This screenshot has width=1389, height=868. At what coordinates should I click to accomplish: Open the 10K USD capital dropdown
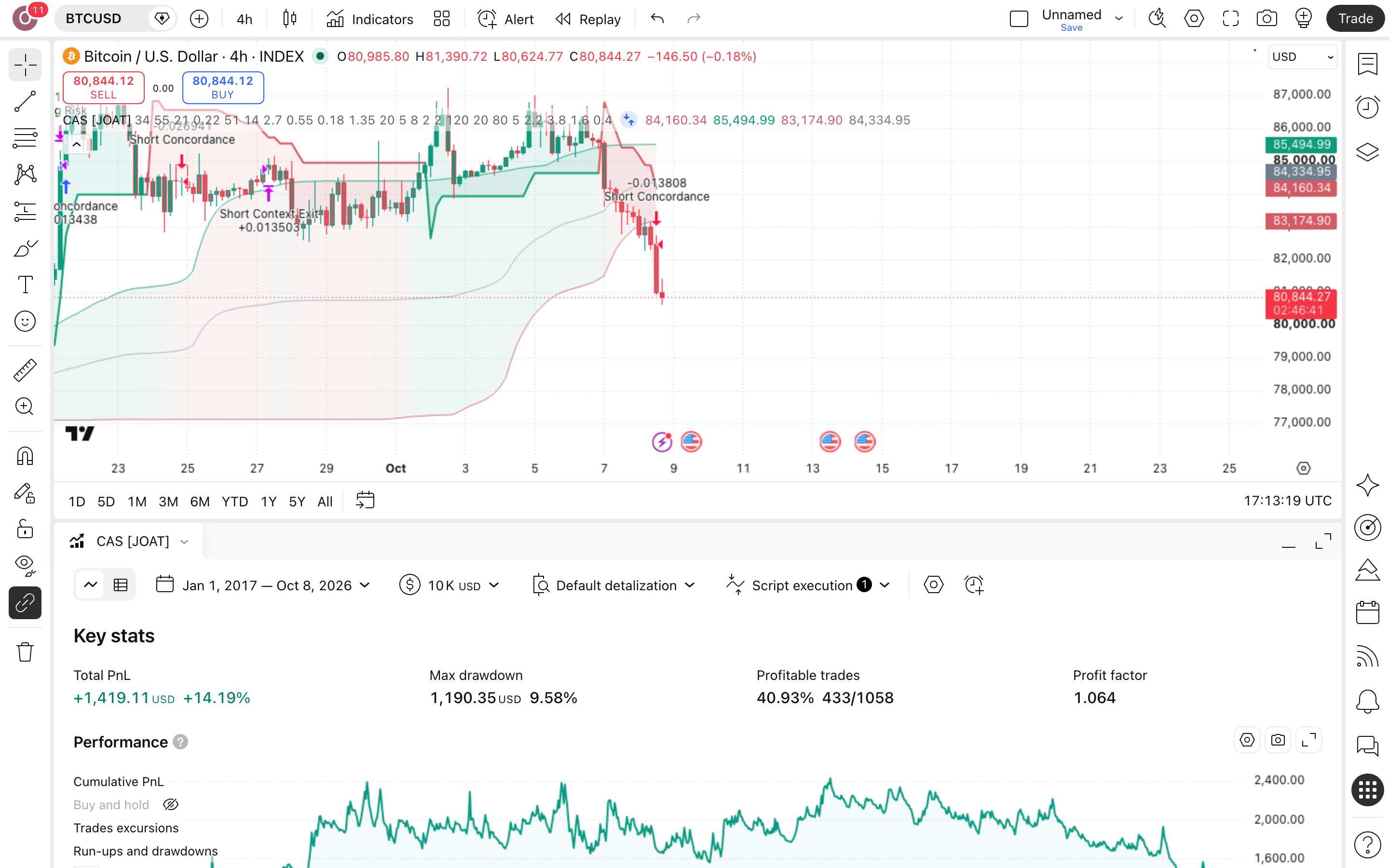(x=449, y=585)
